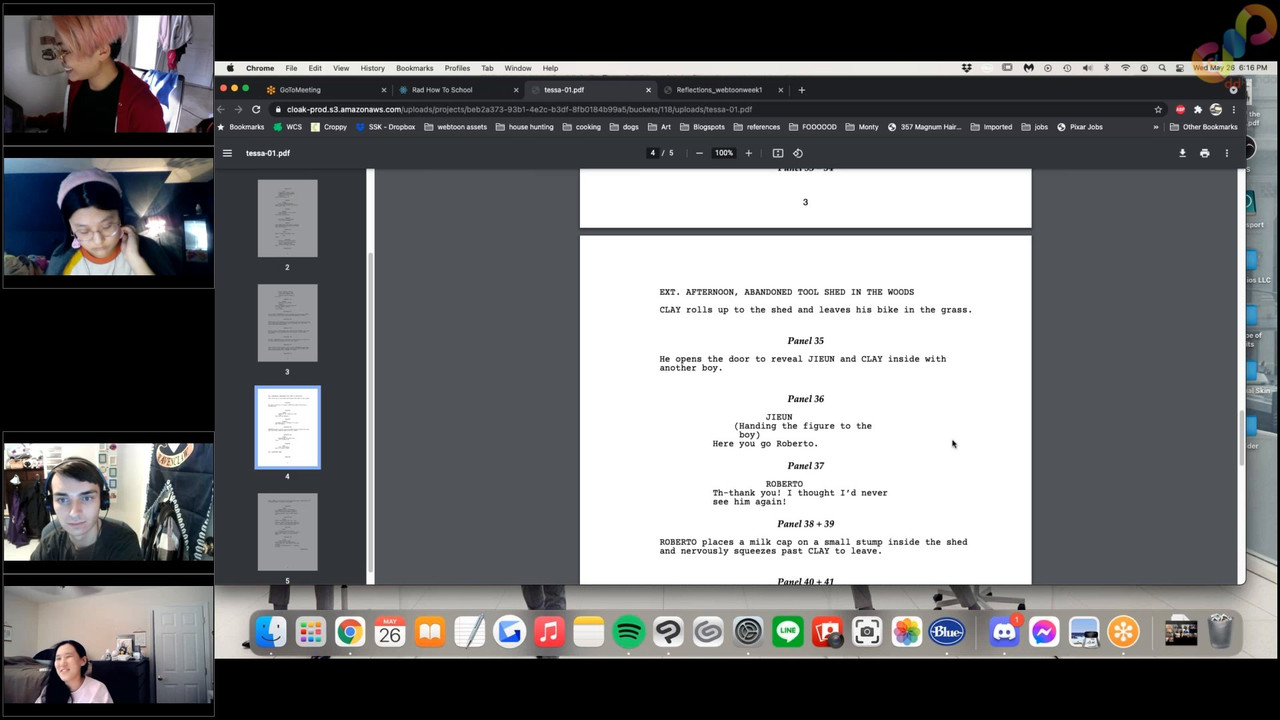Expand the Other Bookmarks folder

pos(1204,127)
